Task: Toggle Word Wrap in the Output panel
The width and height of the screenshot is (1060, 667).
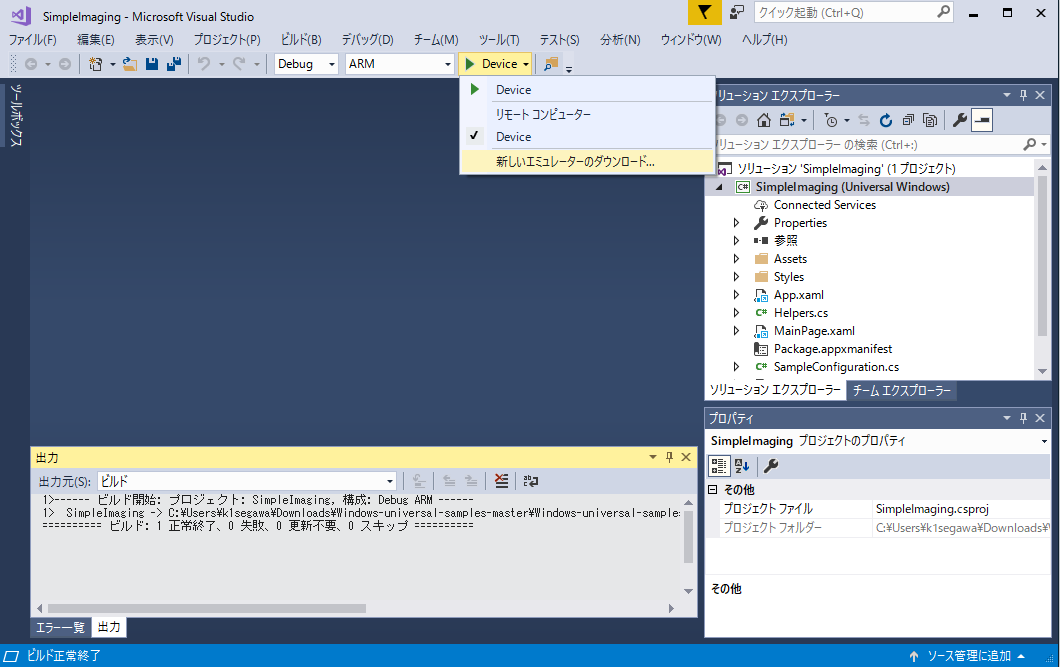Action: (x=531, y=481)
